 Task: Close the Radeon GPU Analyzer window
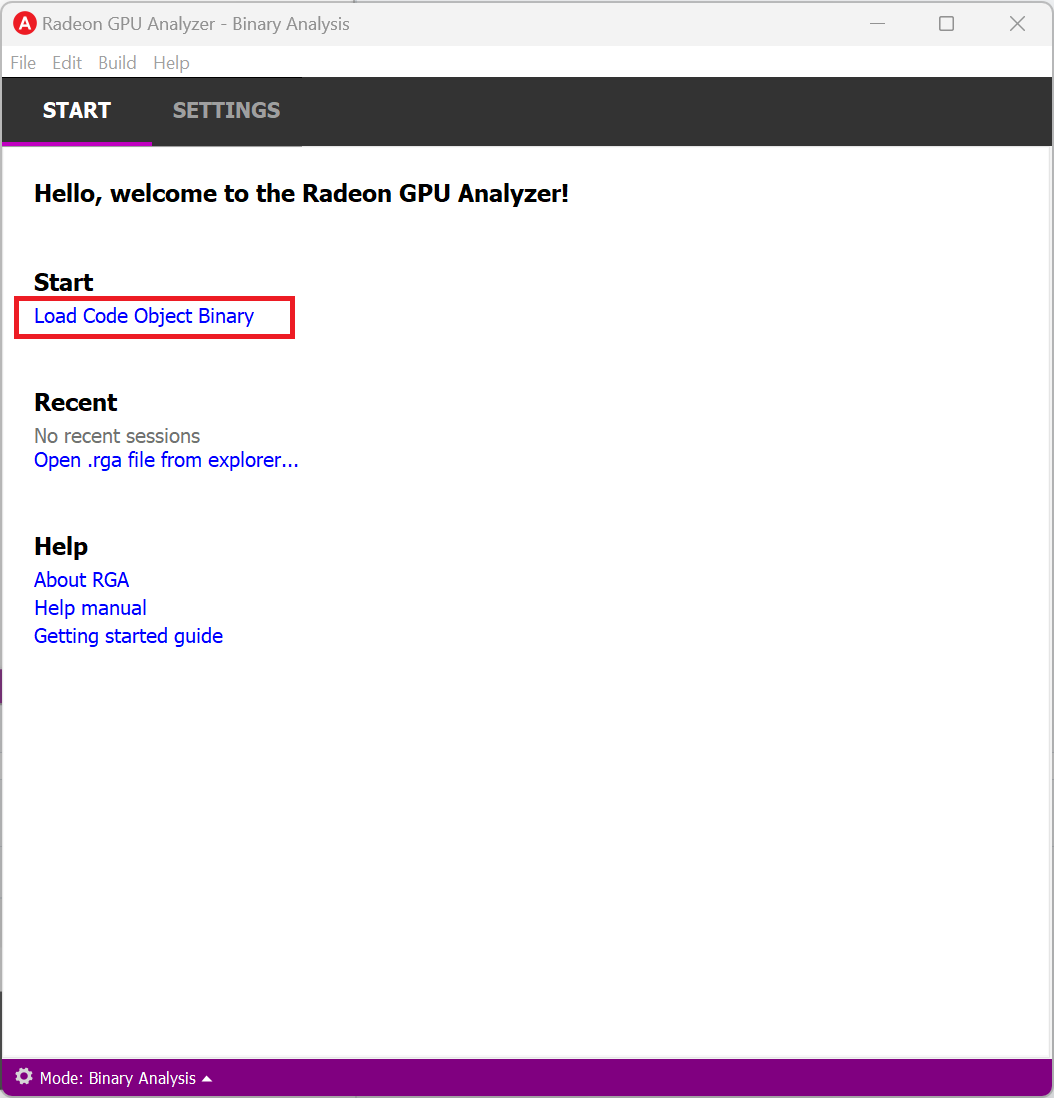tap(1017, 24)
